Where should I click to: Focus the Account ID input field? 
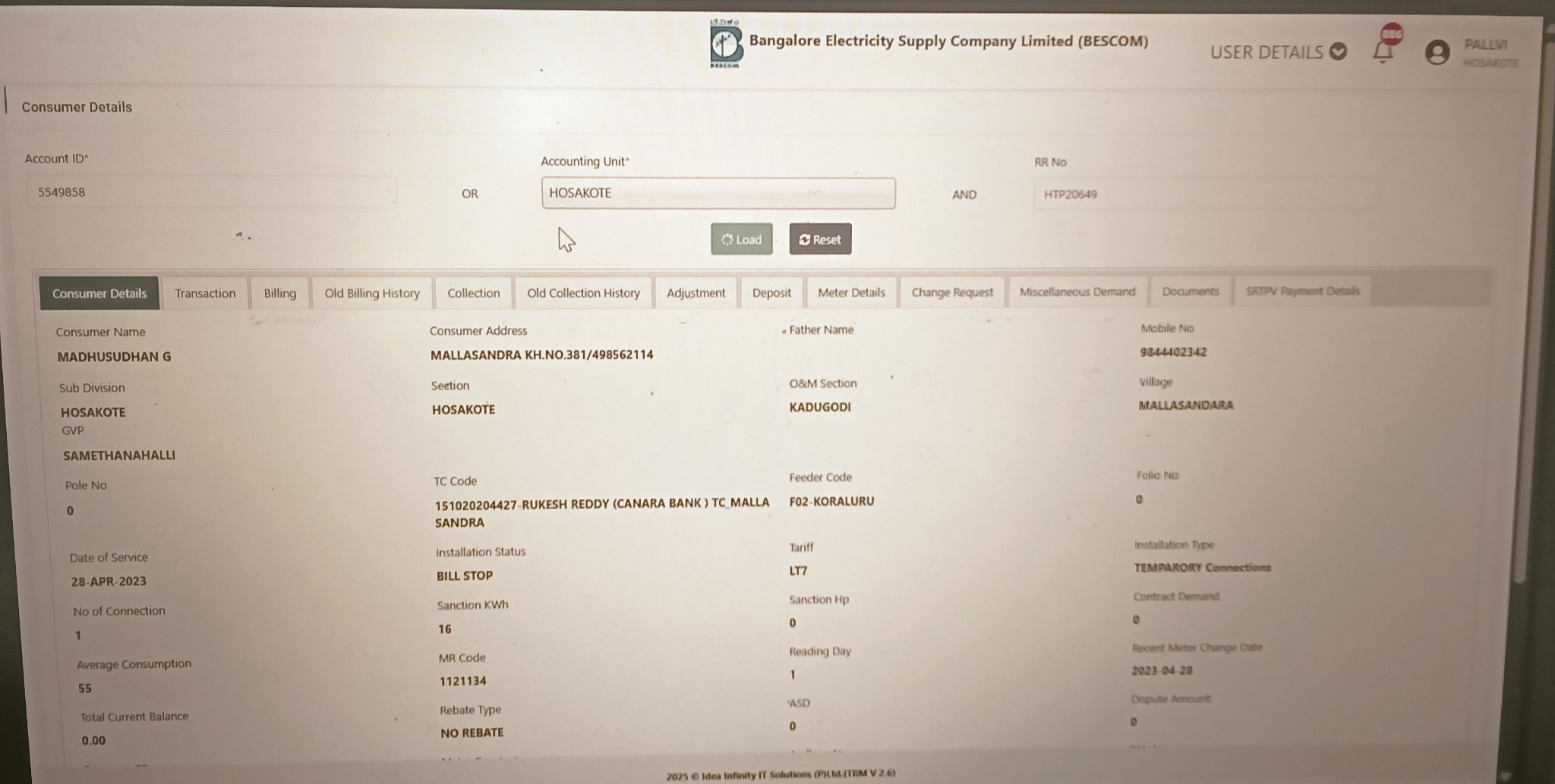click(x=212, y=192)
